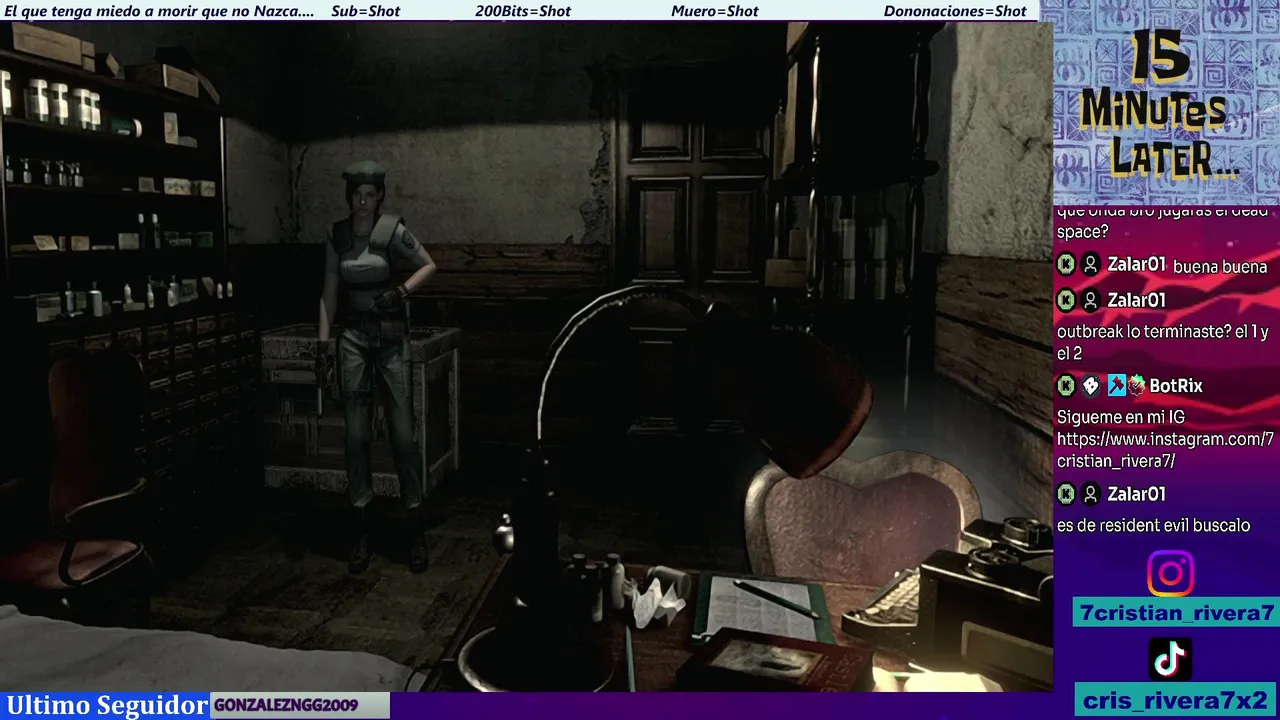Click the 'Sigueme en mi IG' message text
Screen dimensions: 1280x720
pyautogui.click(x=1121, y=417)
